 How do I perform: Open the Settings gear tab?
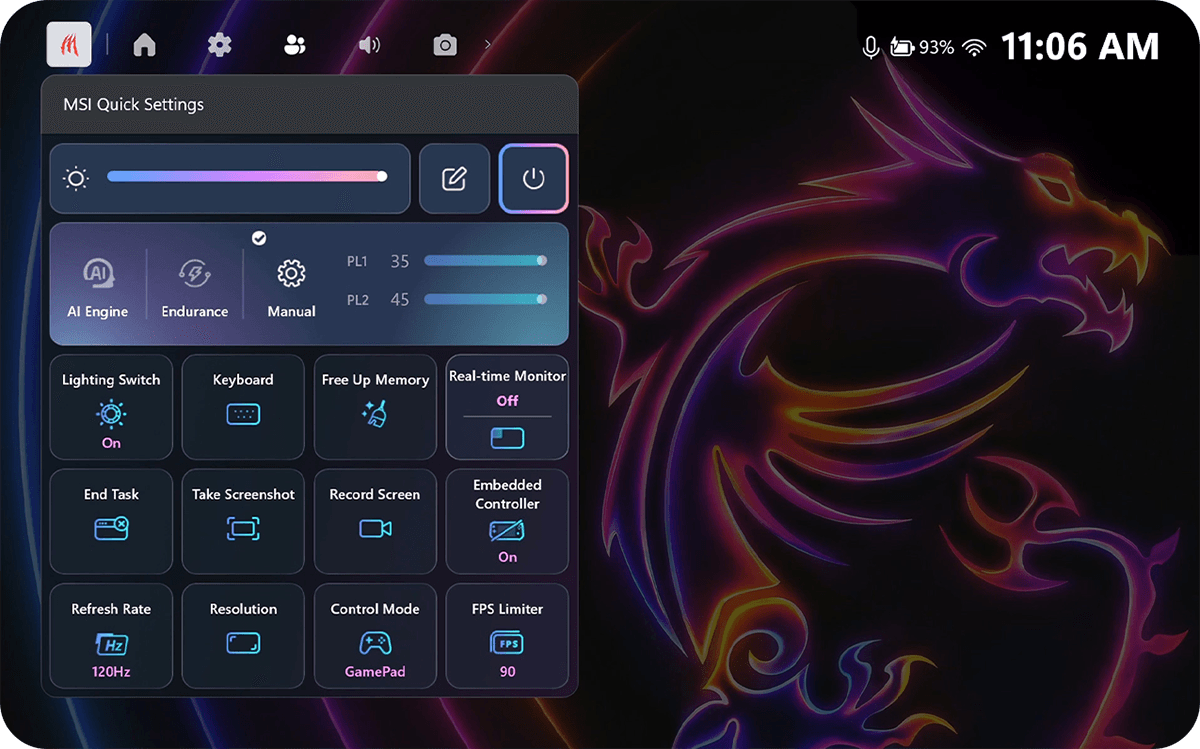[x=219, y=45]
